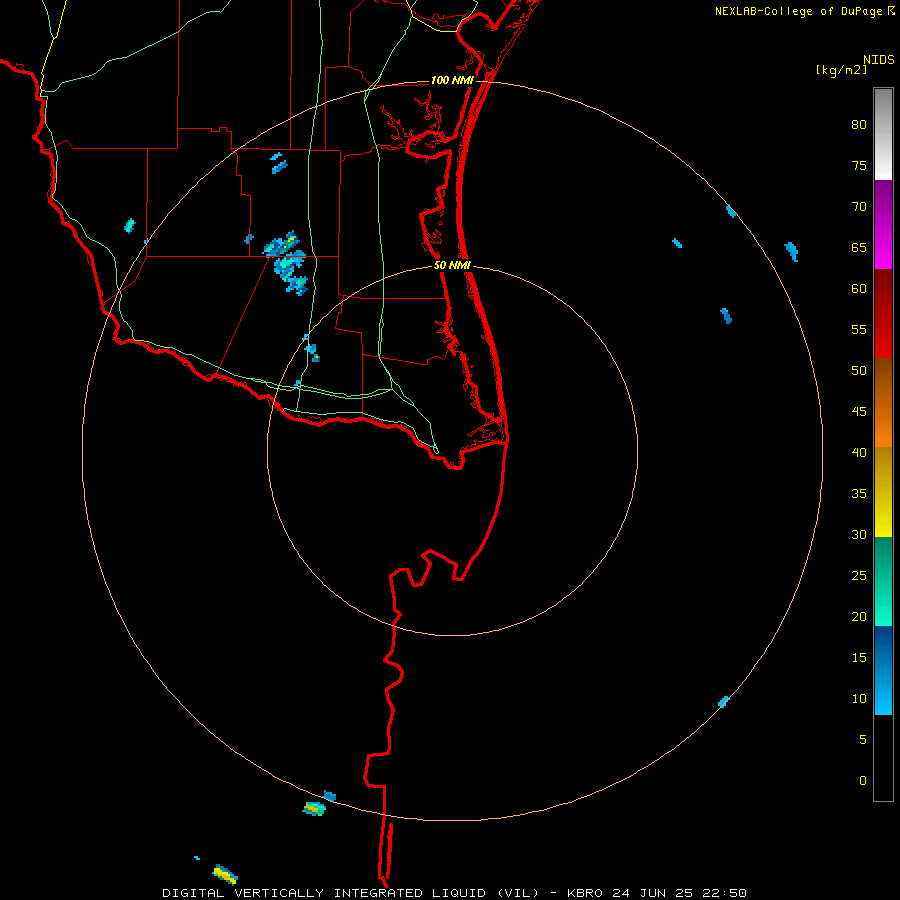Click the scale value 0
The width and height of the screenshot is (900, 900).
863,781
